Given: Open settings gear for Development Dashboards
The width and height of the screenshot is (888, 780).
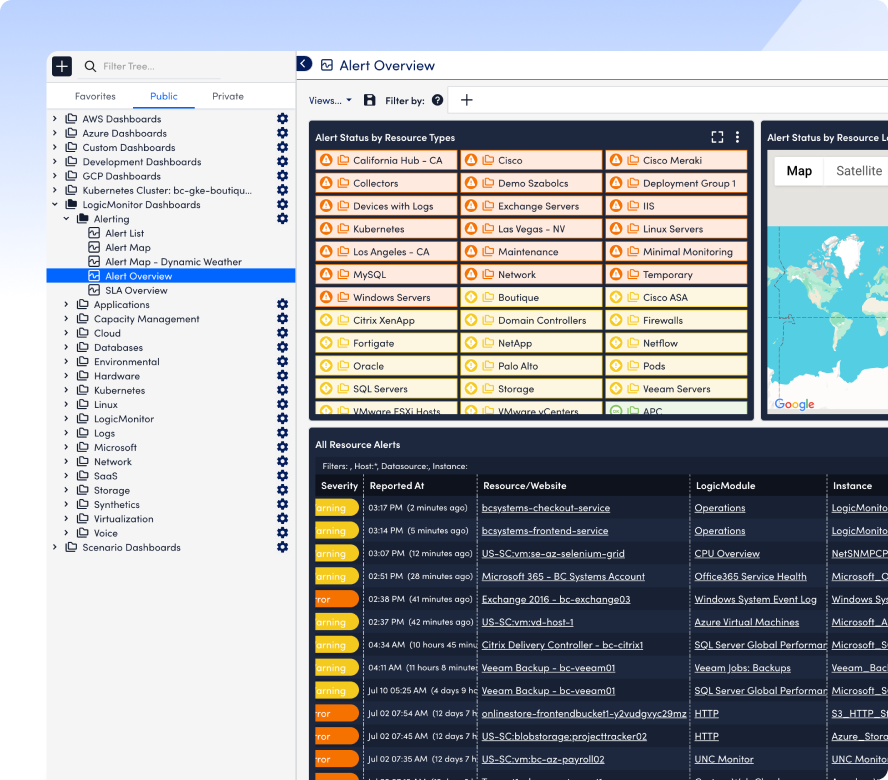Looking at the screenshot, I should tap(283, 161).
